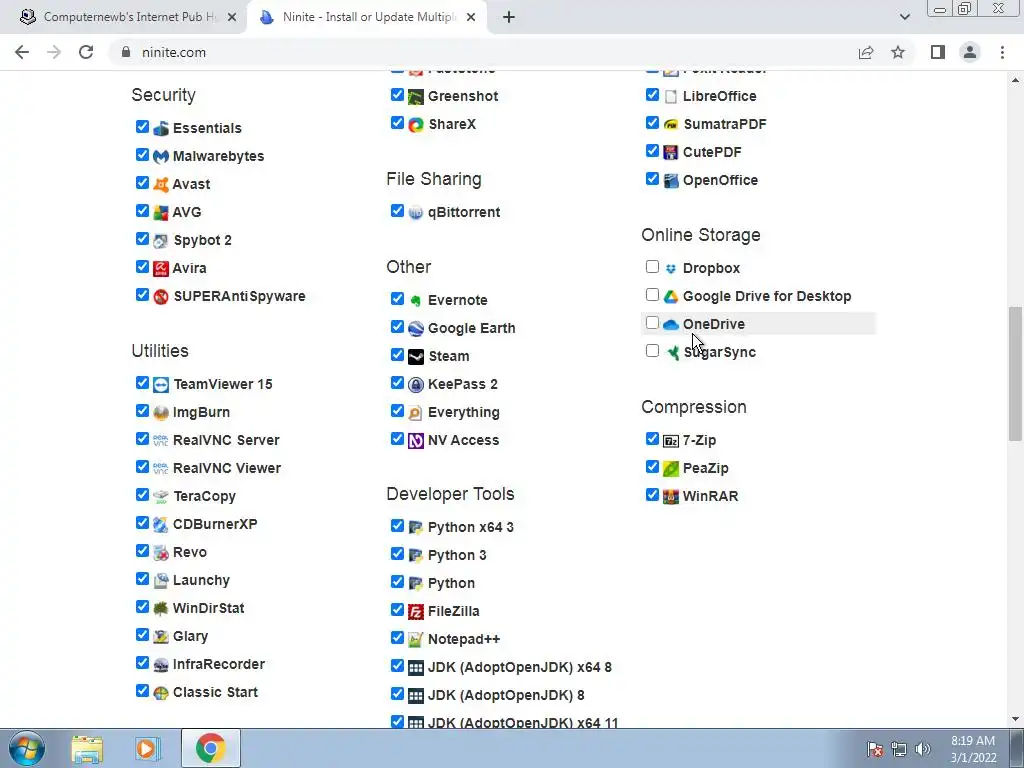Click the Google Earth icon
The image size is (1024, 768).
click(x=416, y=328)
